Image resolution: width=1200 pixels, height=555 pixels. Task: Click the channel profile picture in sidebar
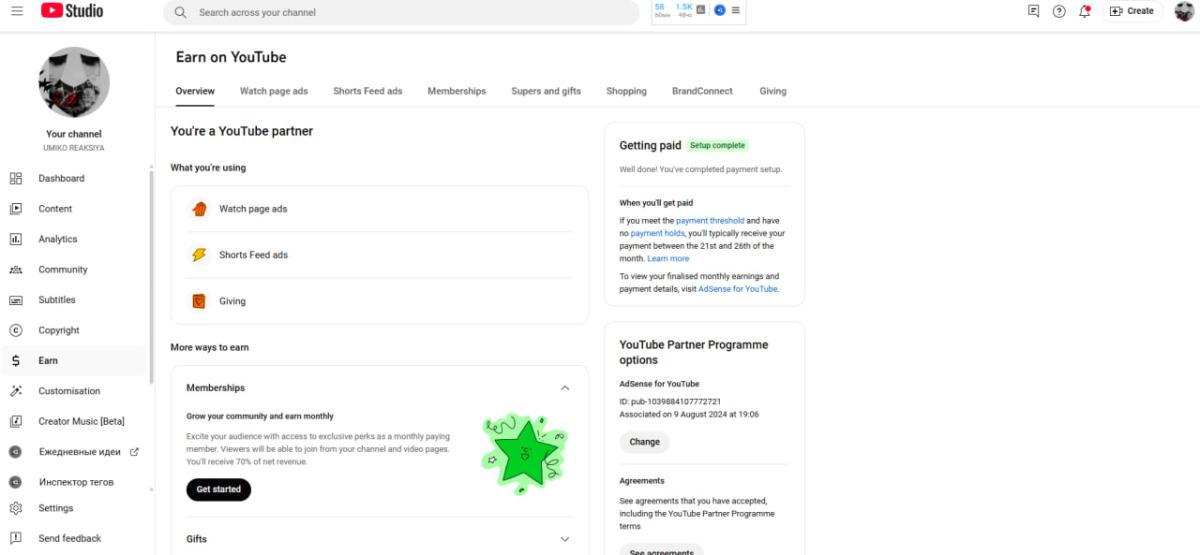pos(74,83)
